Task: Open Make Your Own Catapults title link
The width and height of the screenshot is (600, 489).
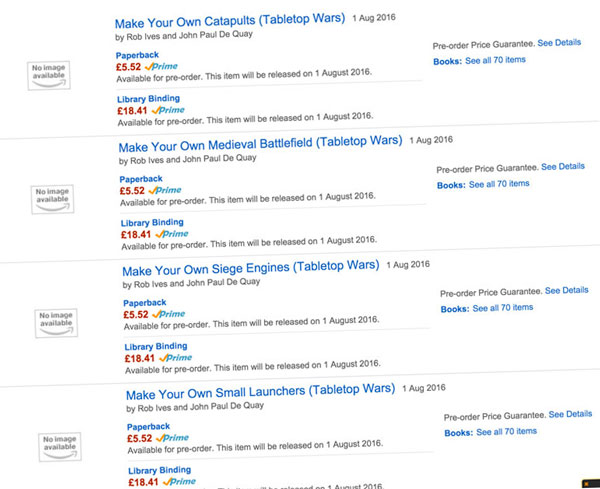Action: (x=230, y=21)
